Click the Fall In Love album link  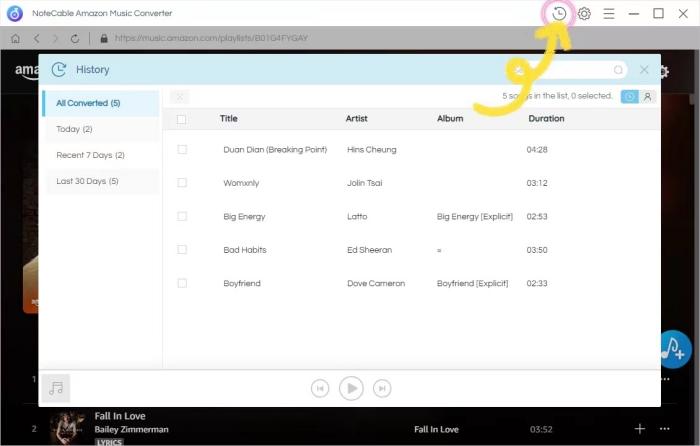click(x=436, y=429)
